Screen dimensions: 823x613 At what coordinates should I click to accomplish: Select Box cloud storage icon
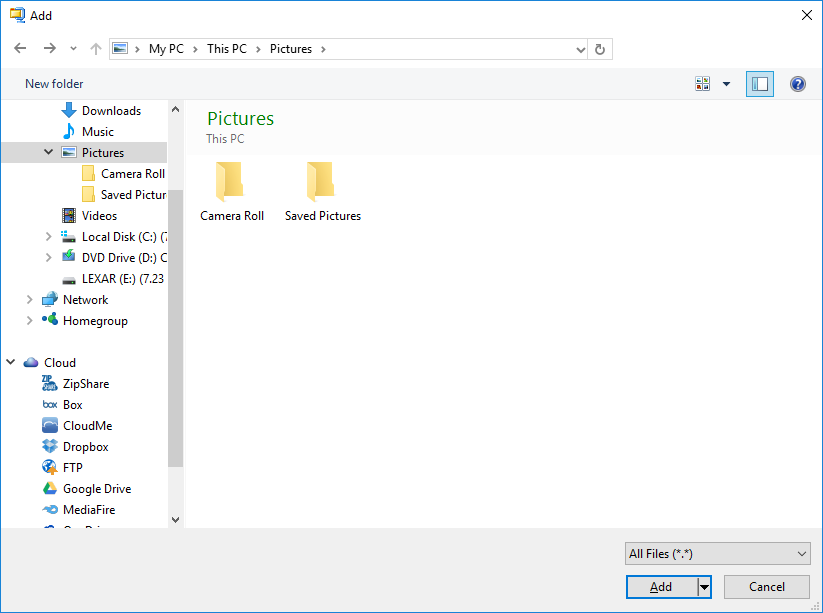click(50, 405)
